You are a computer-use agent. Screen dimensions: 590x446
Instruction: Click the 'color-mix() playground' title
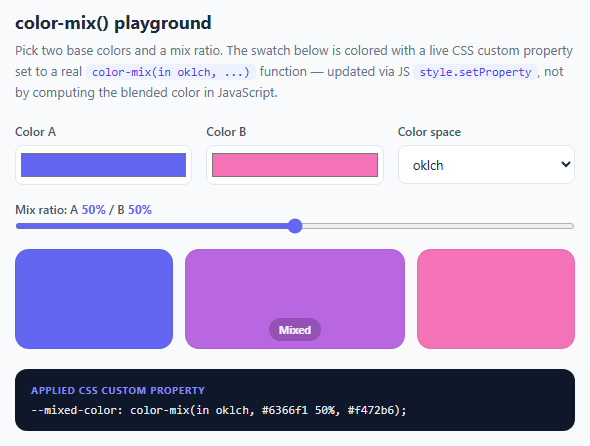[x=113, y=23]
